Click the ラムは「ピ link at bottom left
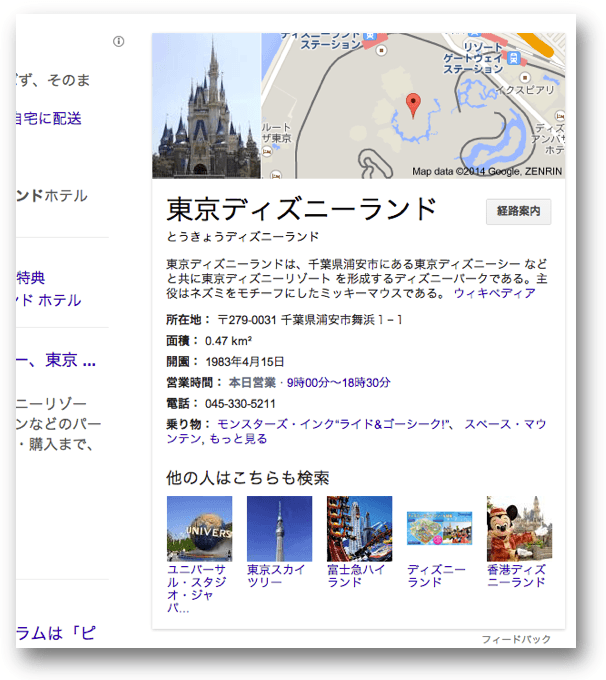The height and width of the screenshot is (680, 606). click(x=56, y=633)
